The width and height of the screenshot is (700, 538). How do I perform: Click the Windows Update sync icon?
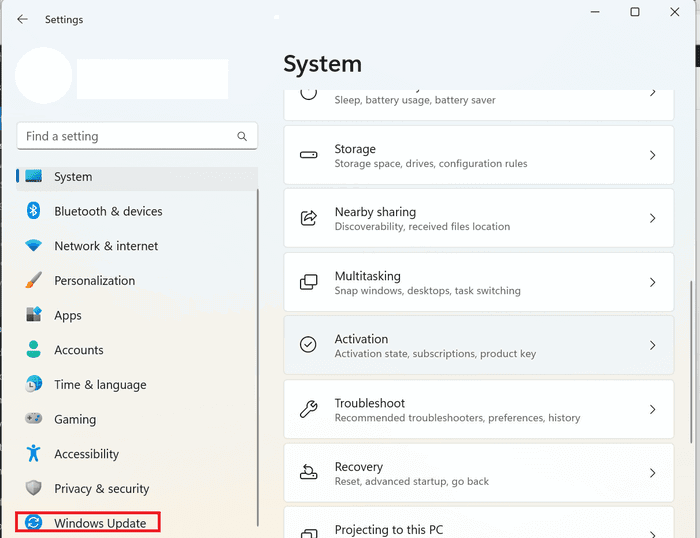pyautogui.click(x=33, y=522)
